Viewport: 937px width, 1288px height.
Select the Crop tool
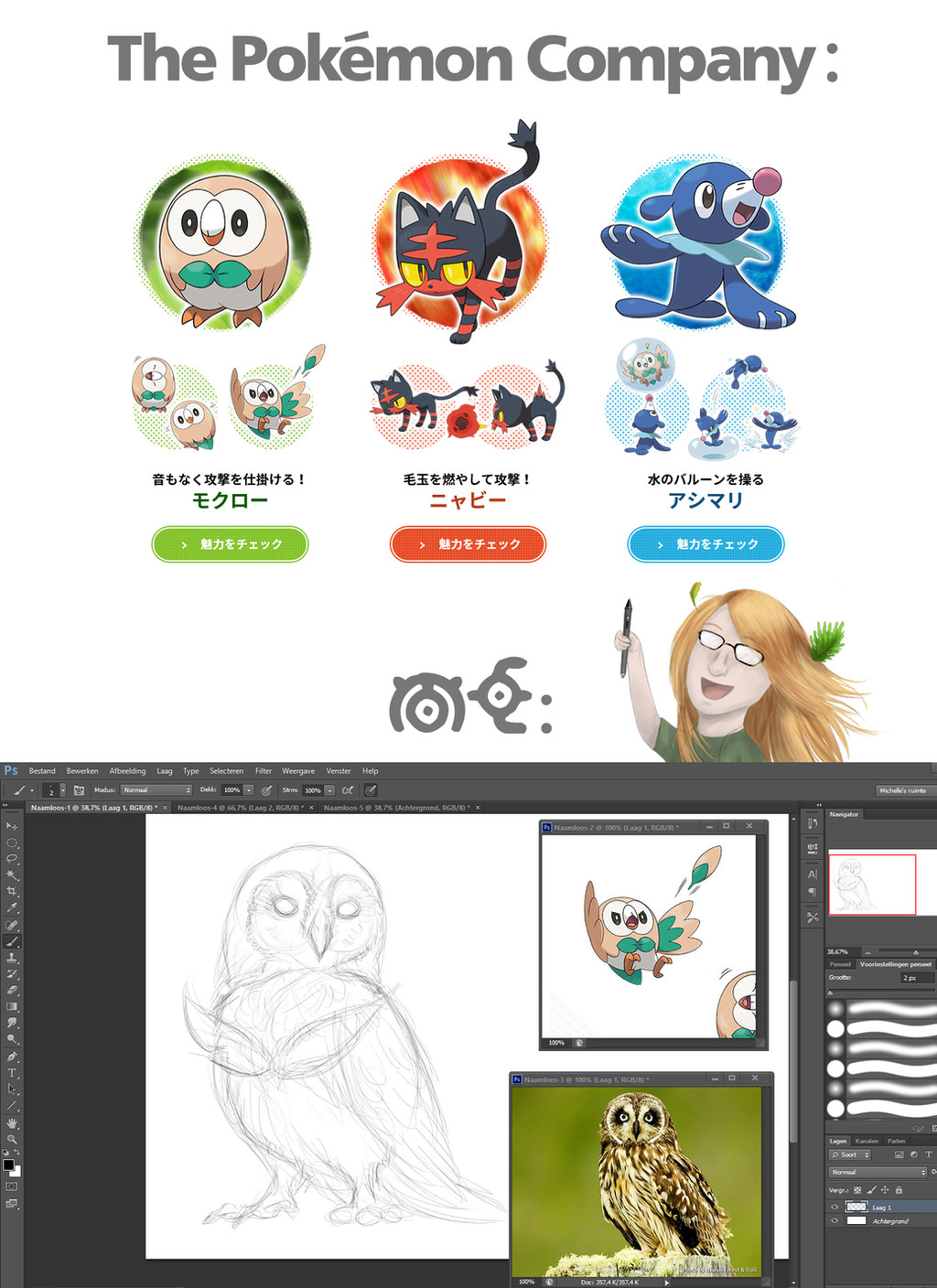(x=12, y=891)
